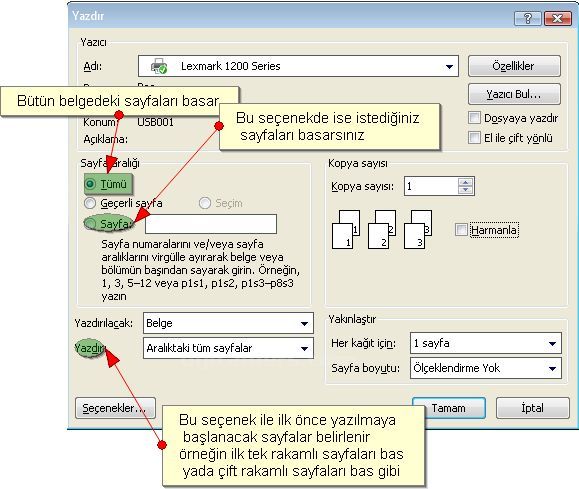Select the Sayfa radio button
The height and width of the screenshot is (489, 579).
[90, 223]
